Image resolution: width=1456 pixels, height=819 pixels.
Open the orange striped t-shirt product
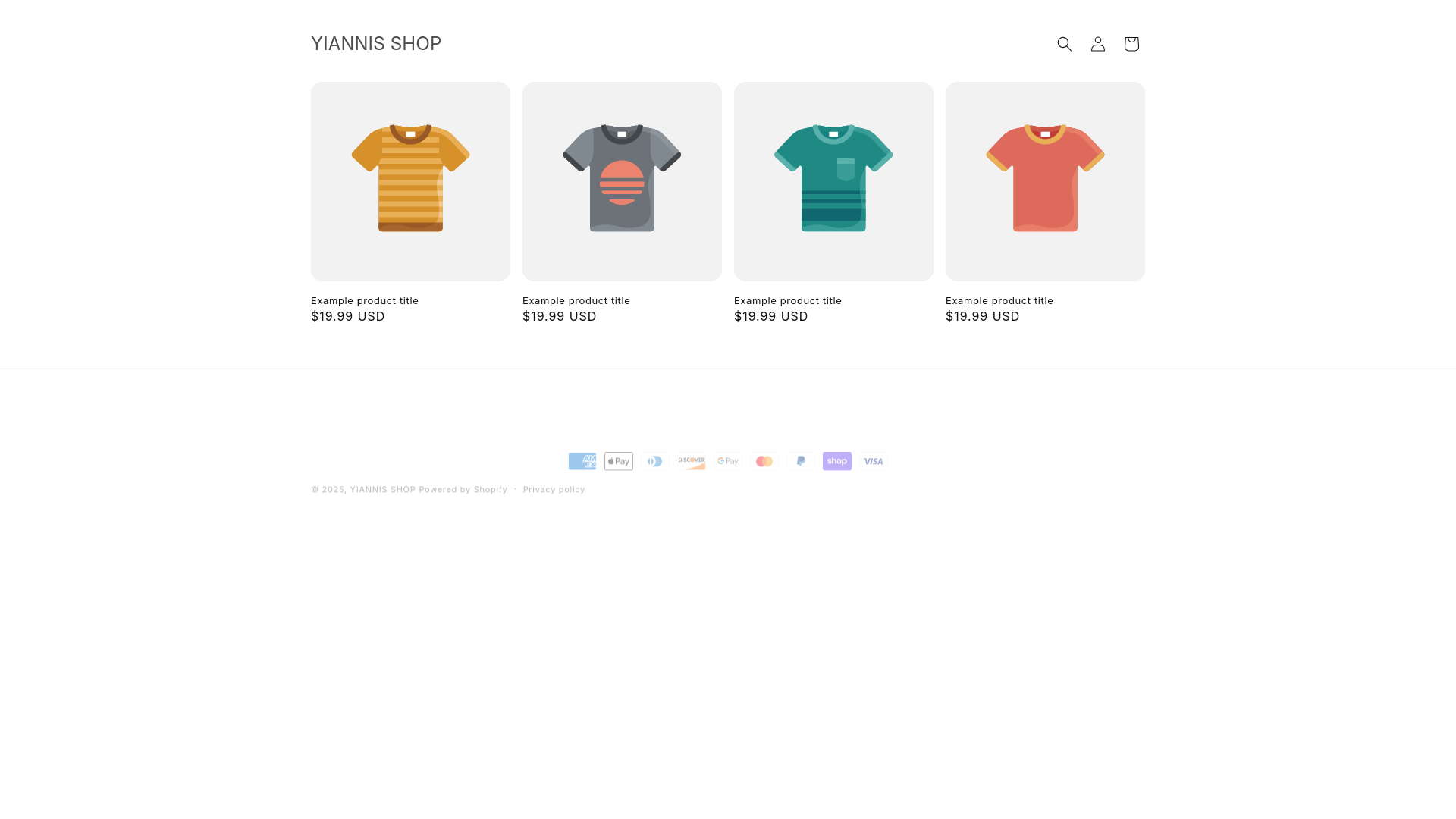(x=410, y=181)
